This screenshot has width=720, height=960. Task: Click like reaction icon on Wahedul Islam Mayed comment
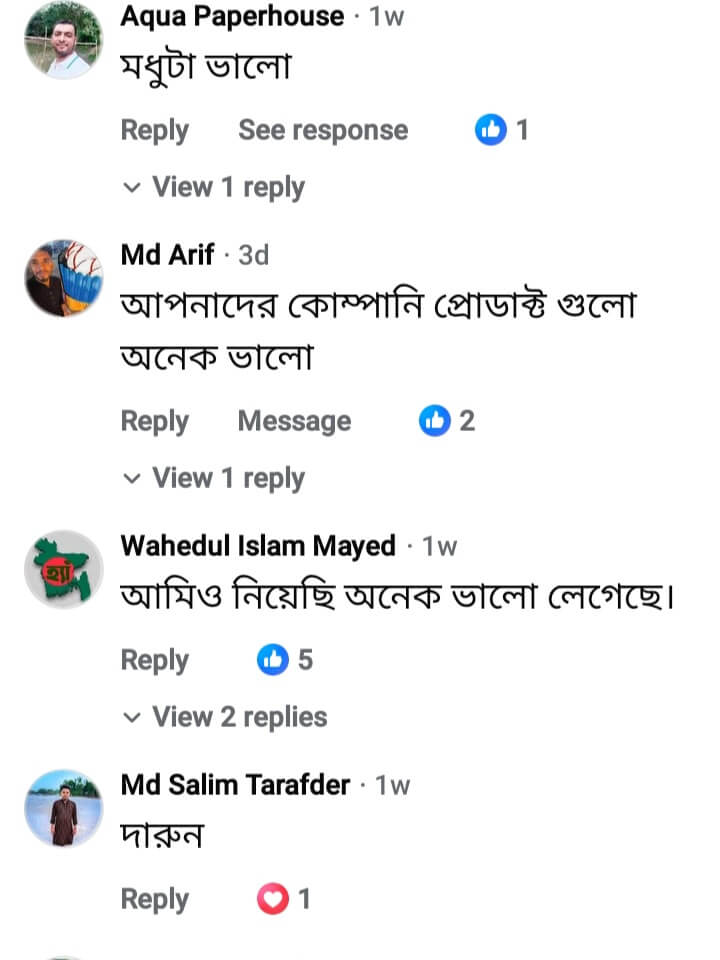click(x=273, y=660)
